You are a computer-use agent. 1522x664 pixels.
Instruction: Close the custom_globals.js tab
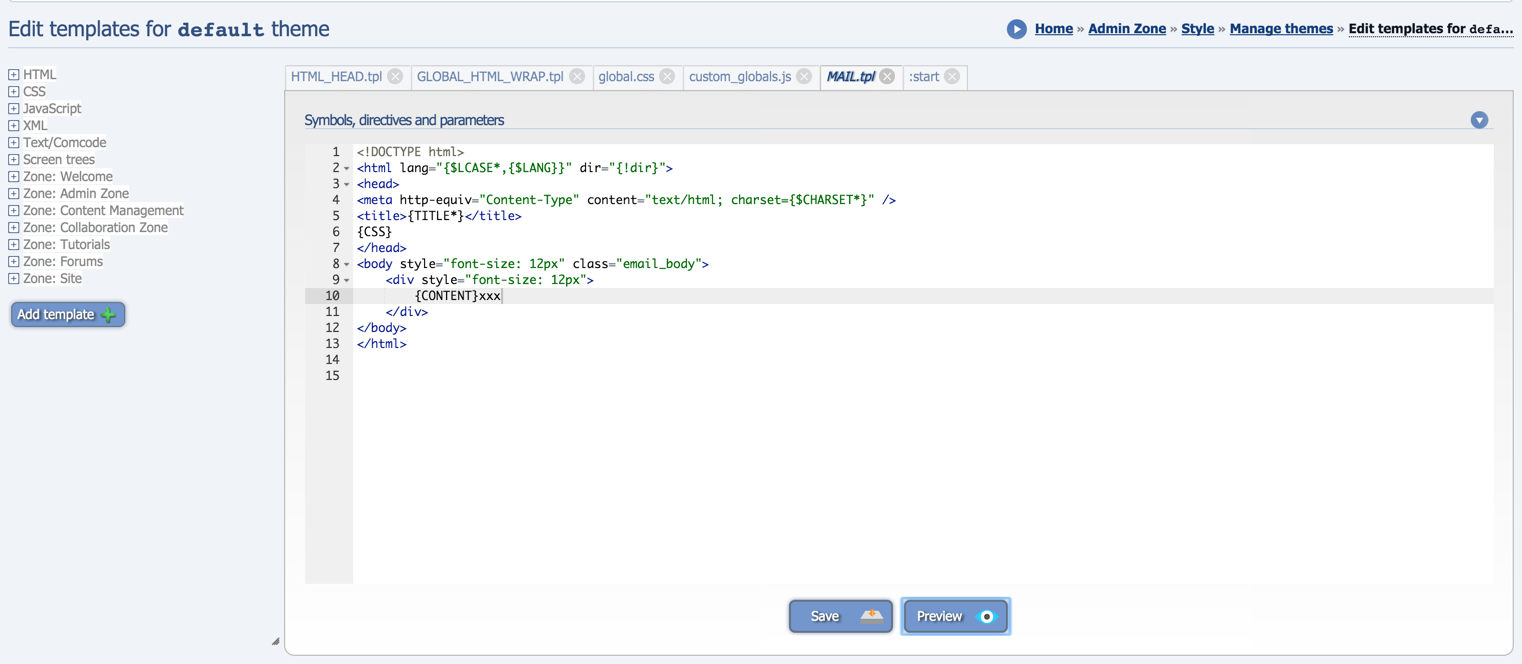click(x=804, y=77)
